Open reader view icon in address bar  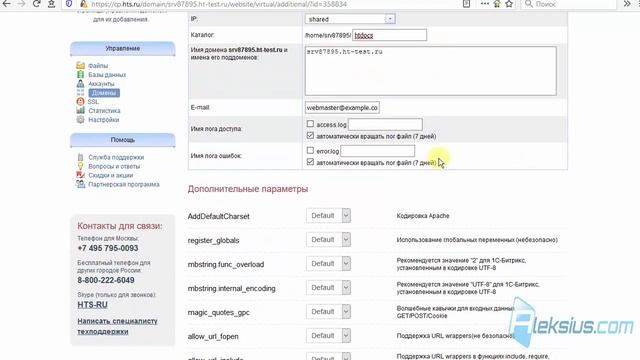(466, 4)
